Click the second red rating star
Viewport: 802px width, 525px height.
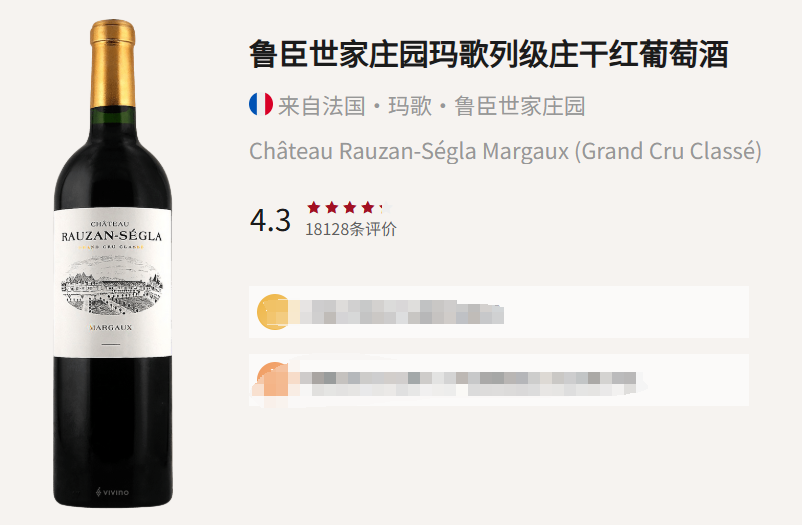(x=331, y=207)
